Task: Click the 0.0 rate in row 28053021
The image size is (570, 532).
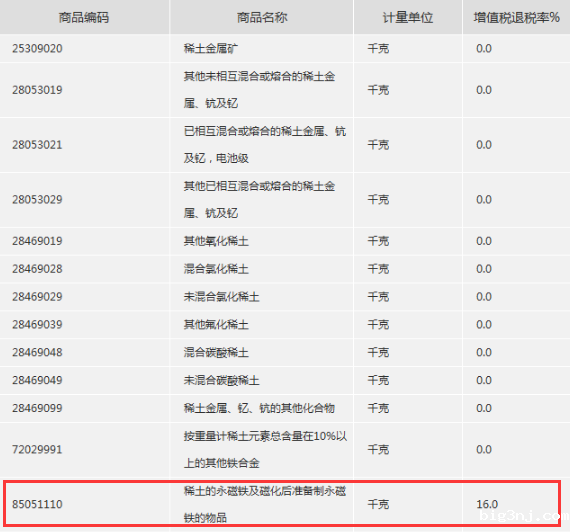Action: pyautogui.click(x=484, y=145)
